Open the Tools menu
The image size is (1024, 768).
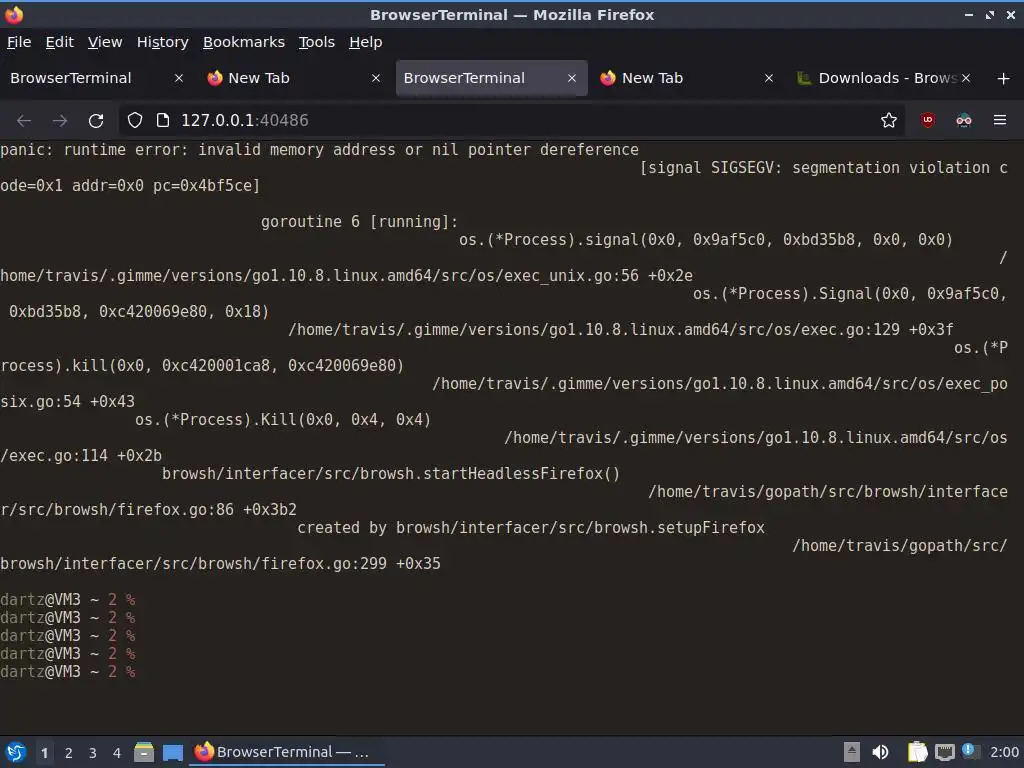[317, 42]
